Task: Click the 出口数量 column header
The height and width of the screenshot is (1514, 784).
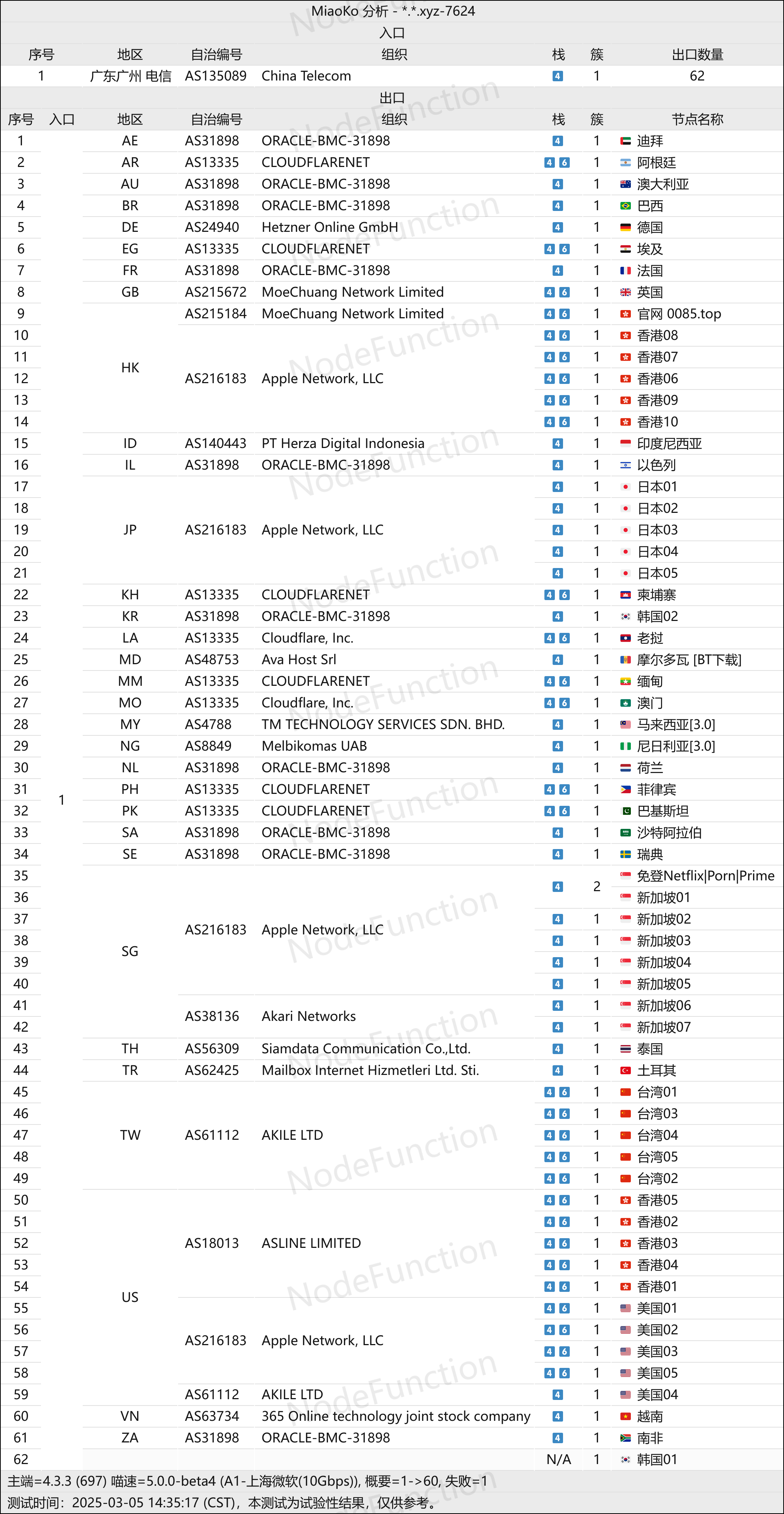Action: point(697,55)
